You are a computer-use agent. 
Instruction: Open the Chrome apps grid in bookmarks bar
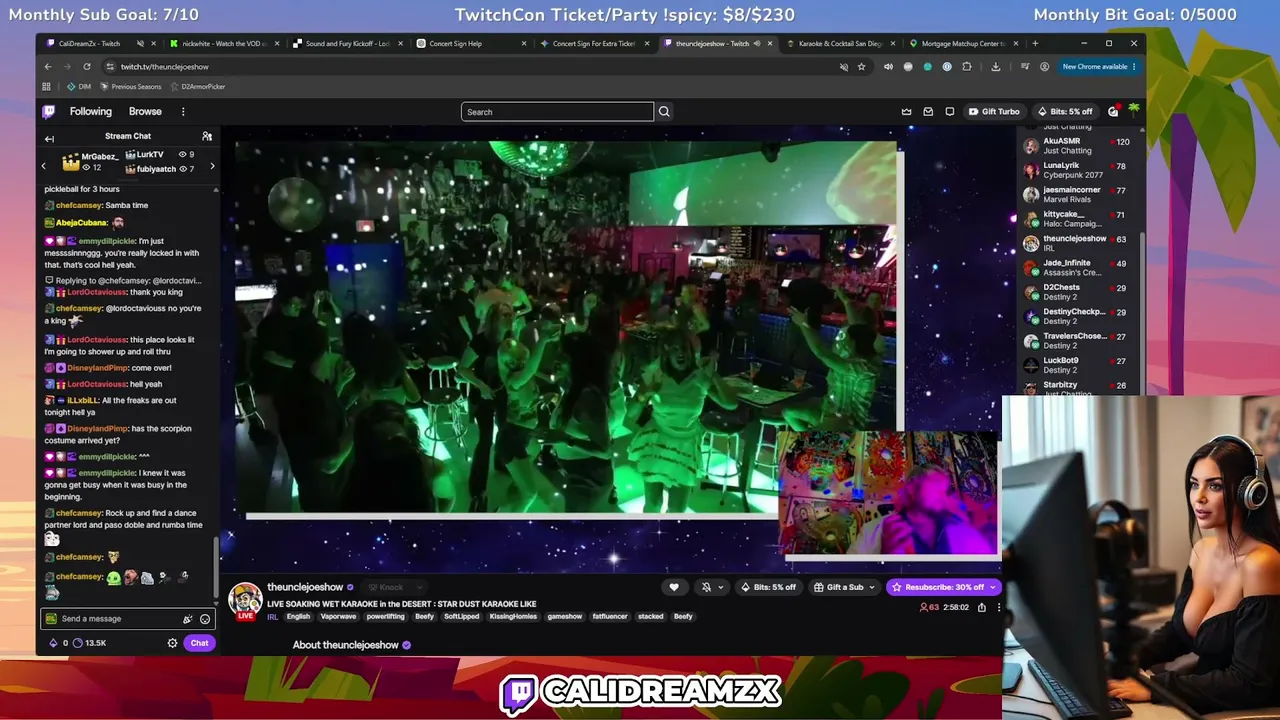coord(46,87)
